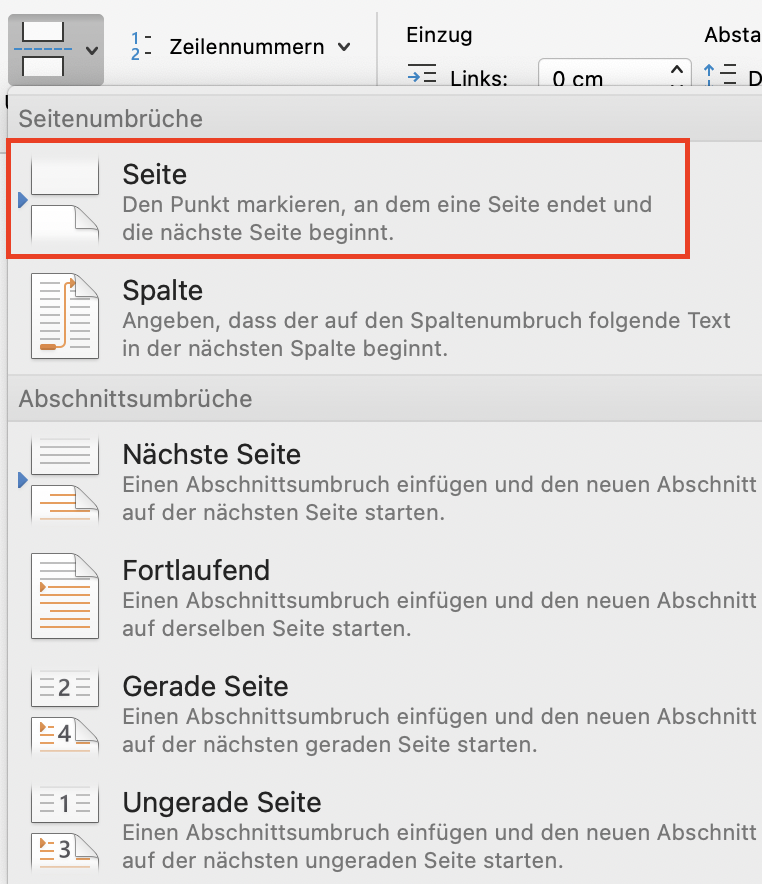
Task: Insert Ungerade Seite section break
Action: [384, 829]
